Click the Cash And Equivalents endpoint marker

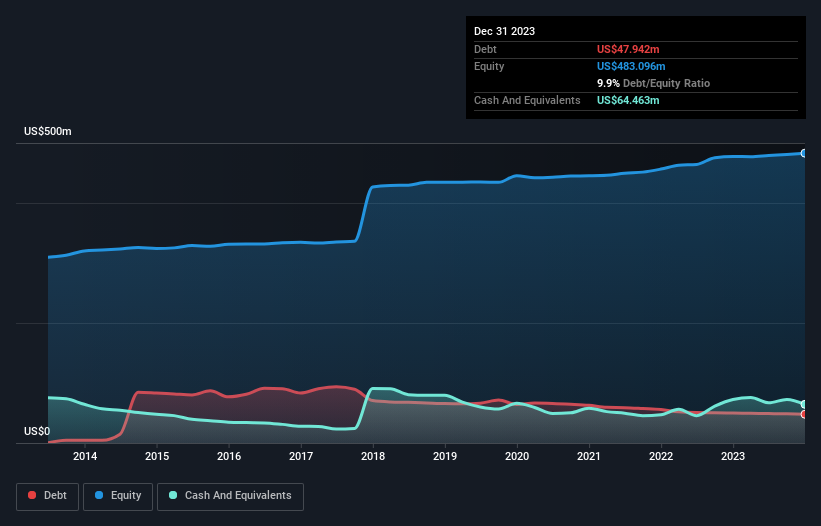point(804,405)
